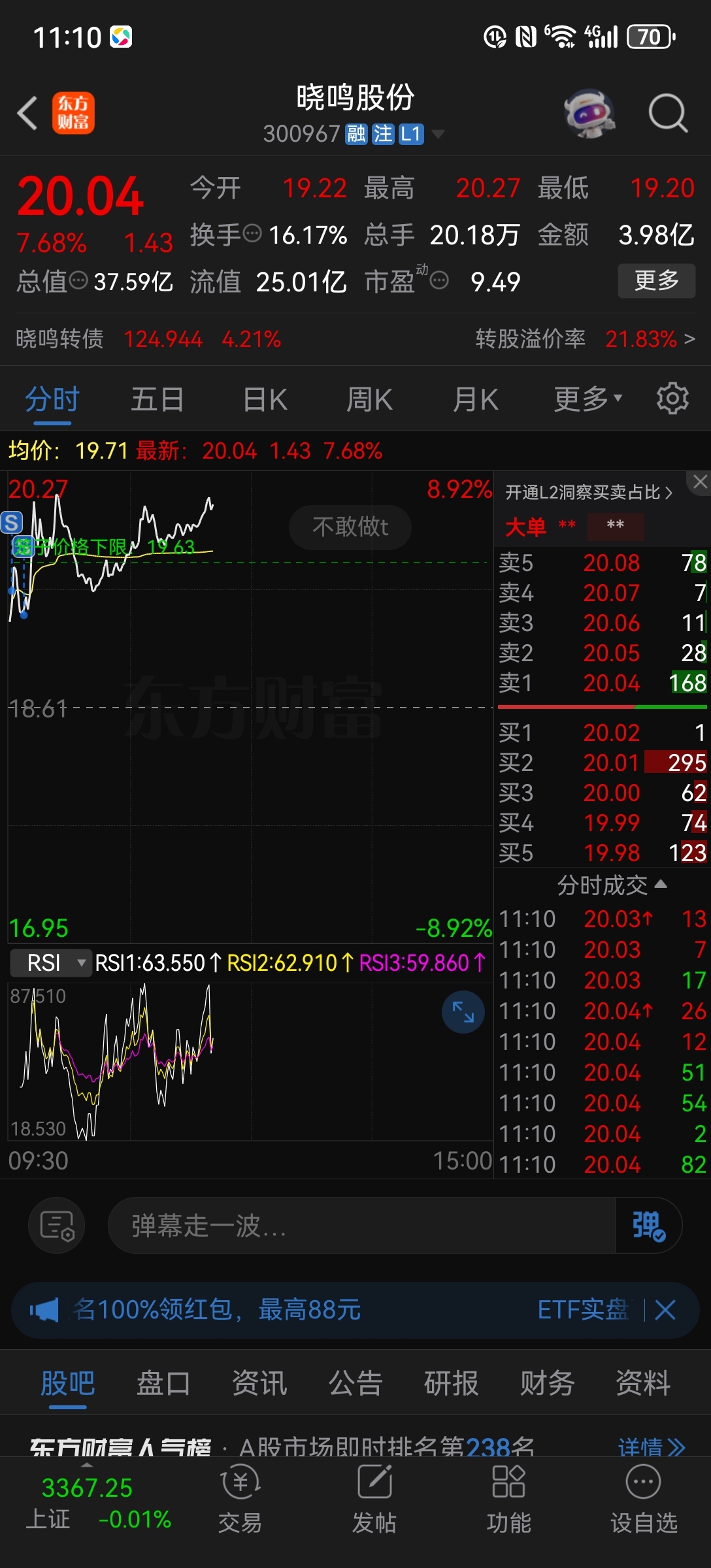Screen dimensions: 711x1568
Task: Open 功能 functions icon
Action: [508, 1498]
